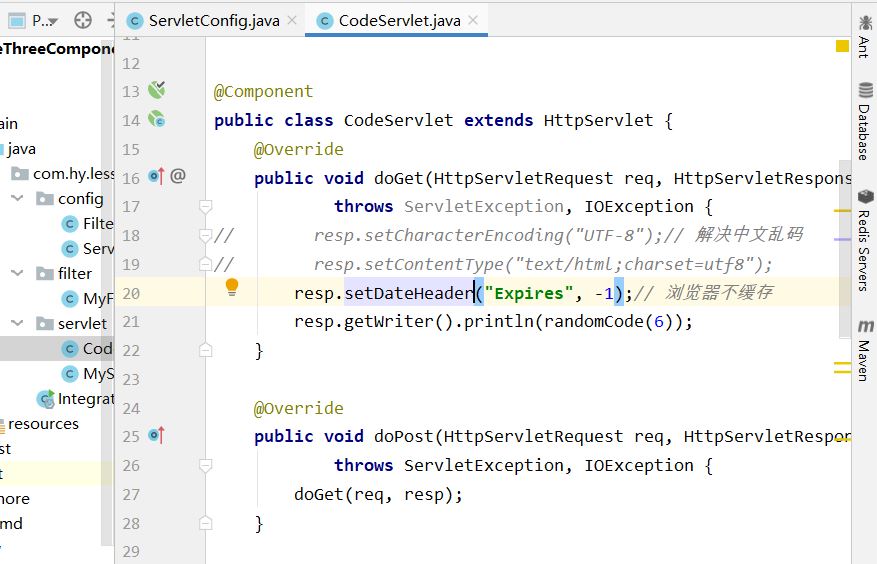Click the project panel vertical scrollbar
This screenshot has height=564, width=877.
[x=107, y=291]
